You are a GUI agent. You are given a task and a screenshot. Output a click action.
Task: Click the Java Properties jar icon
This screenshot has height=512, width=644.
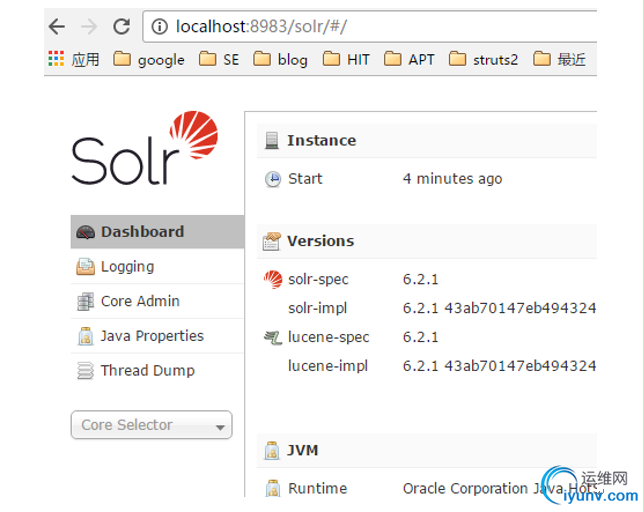[x=85, y=336]
